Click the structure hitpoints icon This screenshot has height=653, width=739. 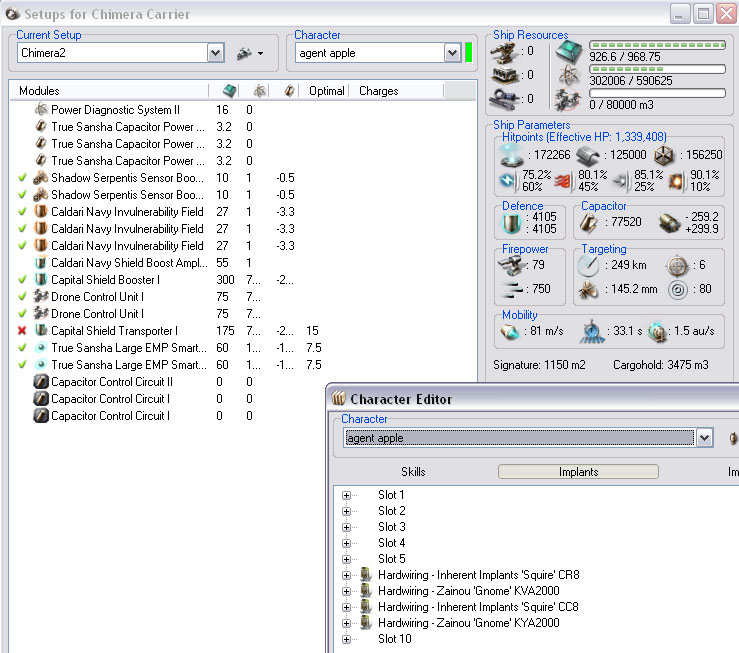[664, 155]
